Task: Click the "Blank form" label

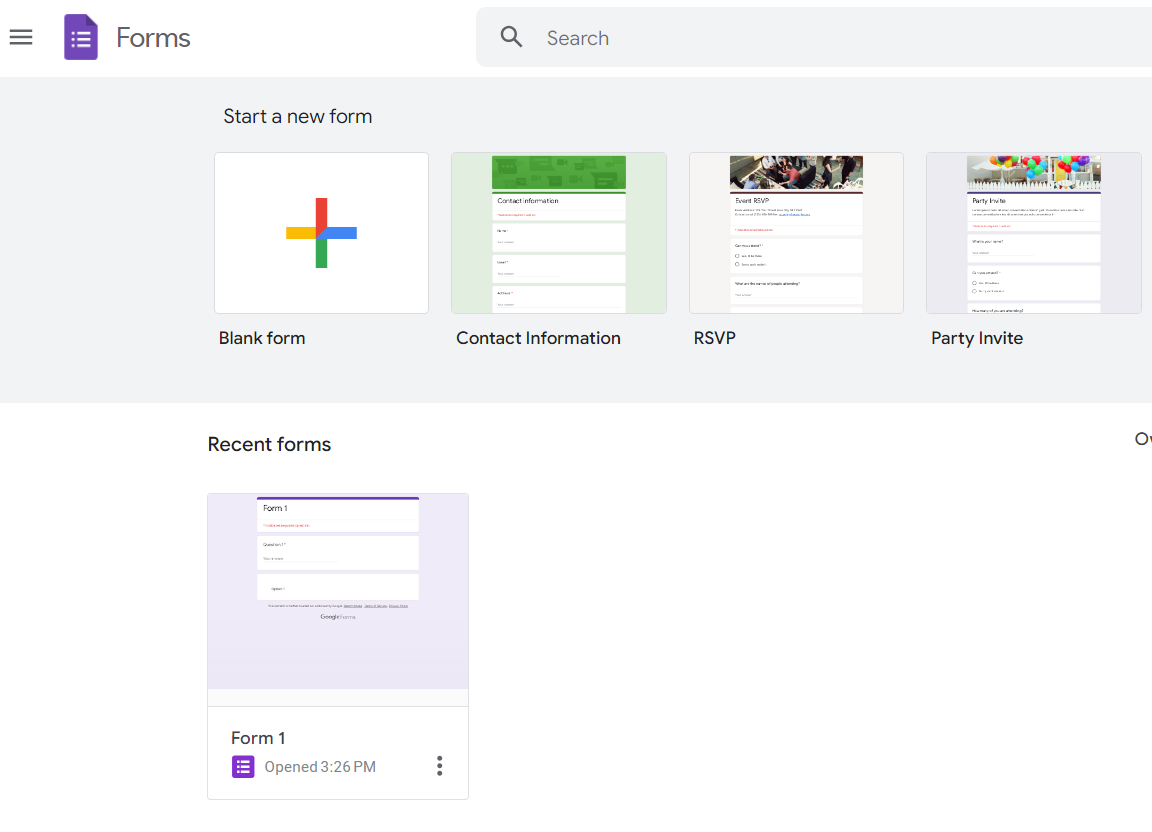Action: 262,338
